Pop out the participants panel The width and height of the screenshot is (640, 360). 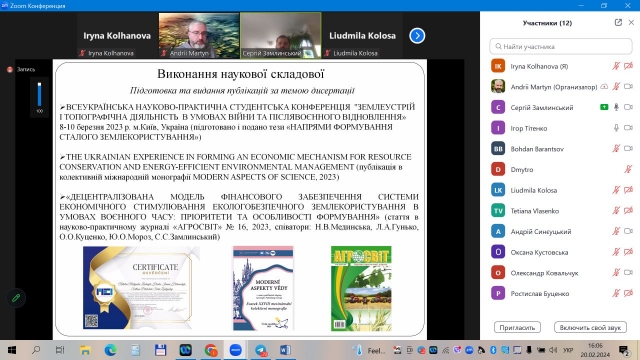click(x=618, y=23)
